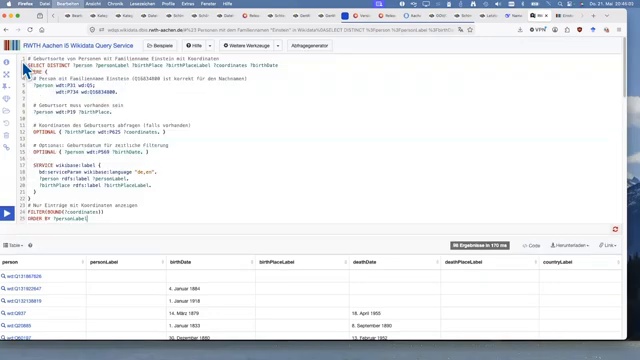Go back with the browser back arrow
This screenshot has height=360, width=640.
[6, 30]
